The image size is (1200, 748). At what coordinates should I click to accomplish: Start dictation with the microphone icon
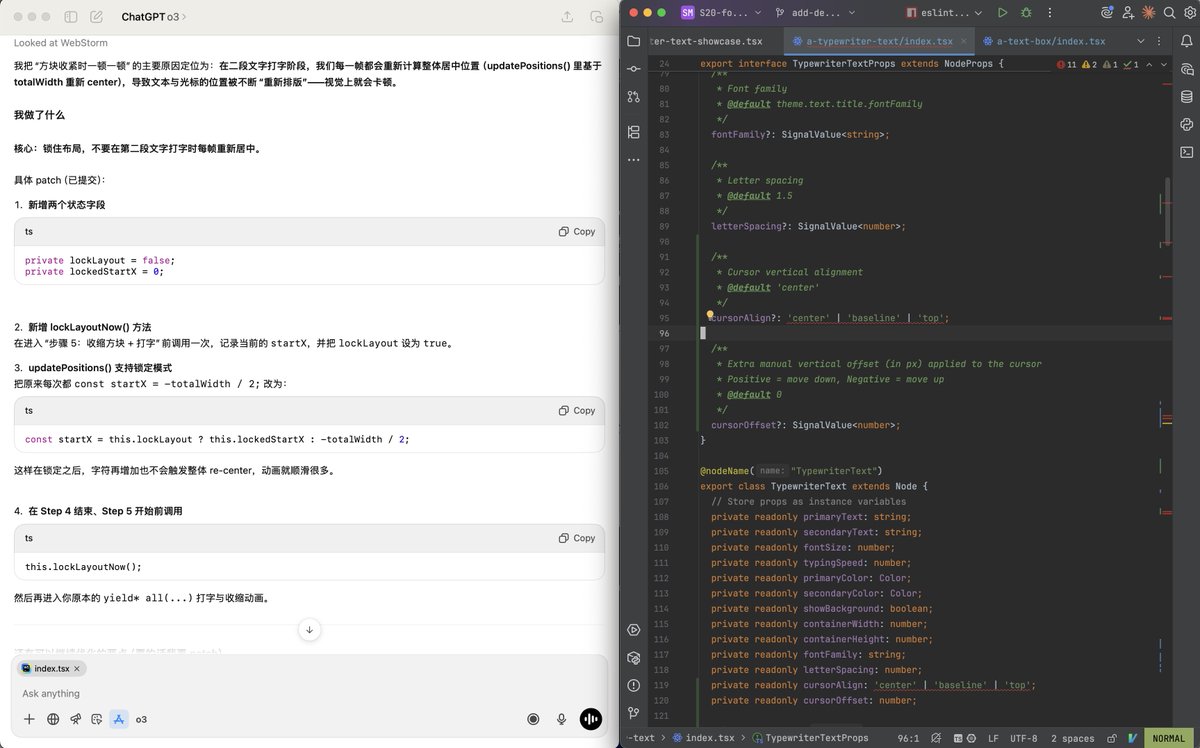[x=562, y=719]
